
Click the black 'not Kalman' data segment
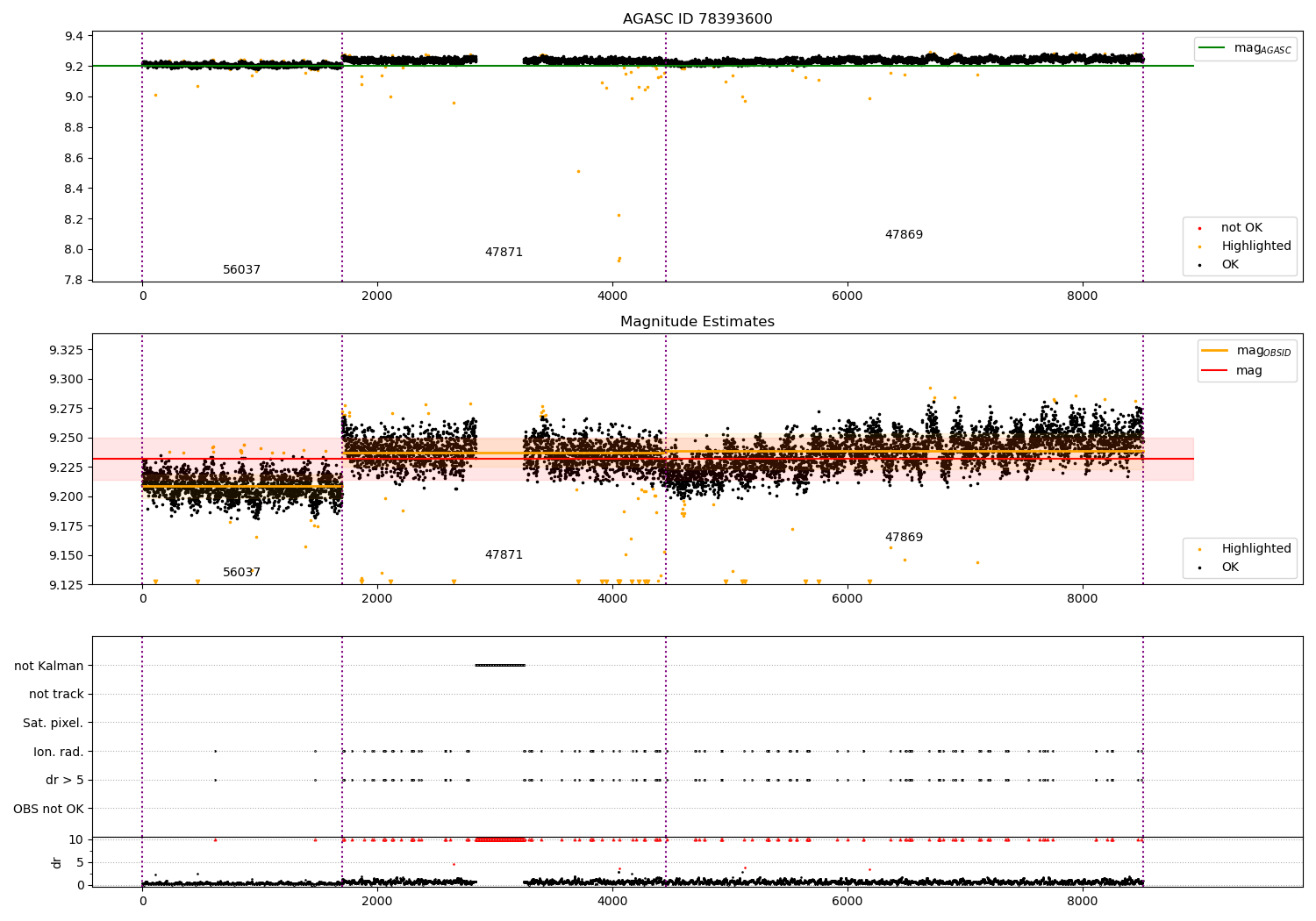coord(500,665)
